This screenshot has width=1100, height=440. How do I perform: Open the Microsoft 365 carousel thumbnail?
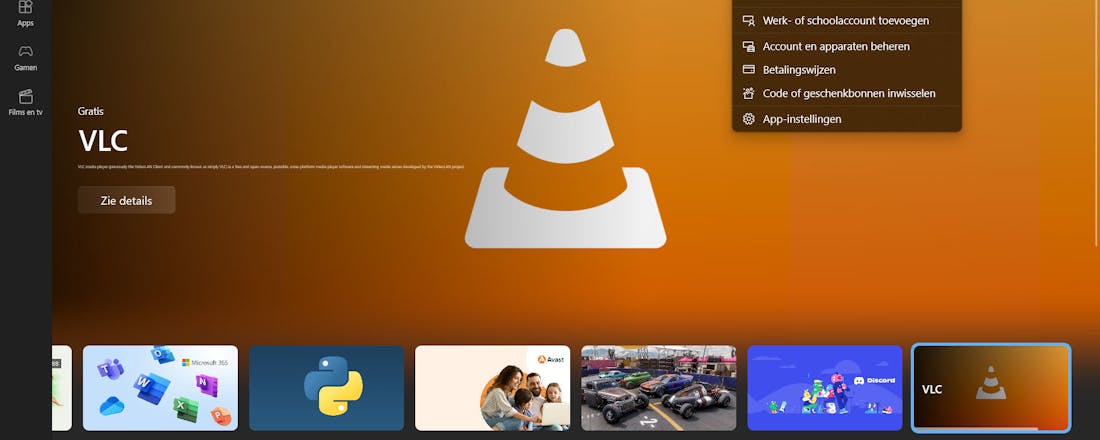click(160, 388)
